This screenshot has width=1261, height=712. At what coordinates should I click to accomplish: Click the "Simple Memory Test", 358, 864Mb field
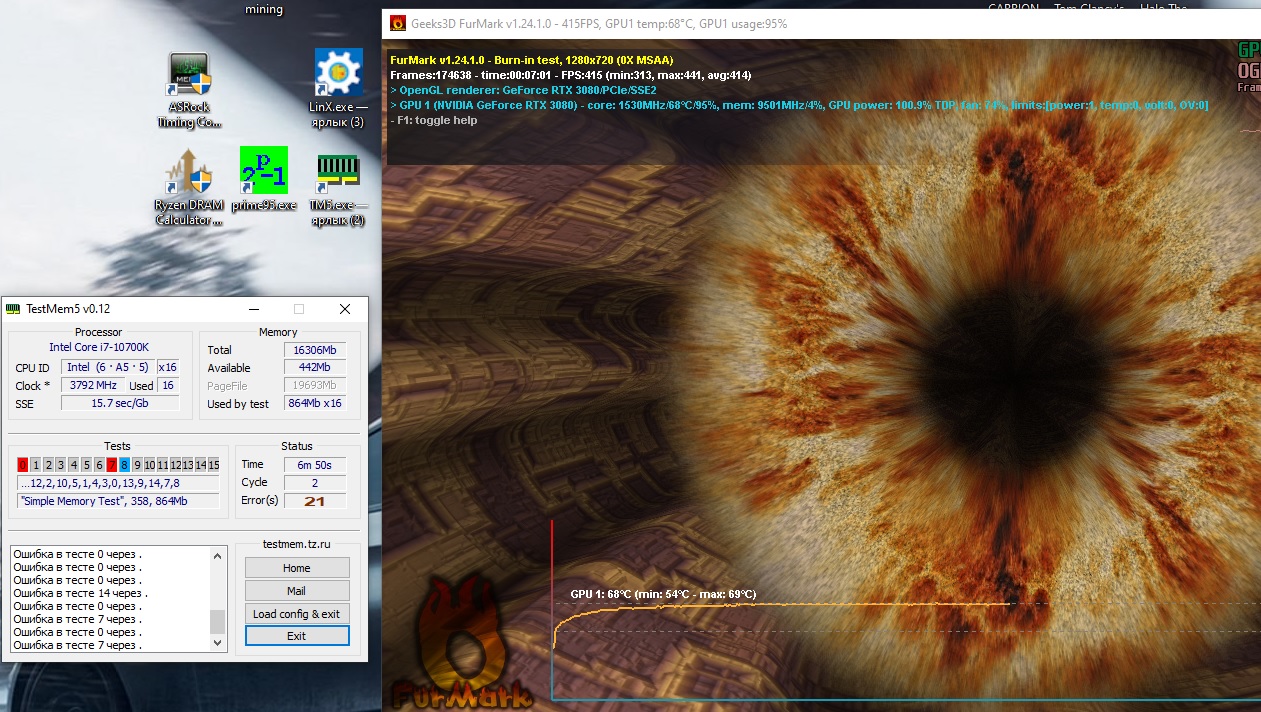pyautogui.click(x=118, y=501)
